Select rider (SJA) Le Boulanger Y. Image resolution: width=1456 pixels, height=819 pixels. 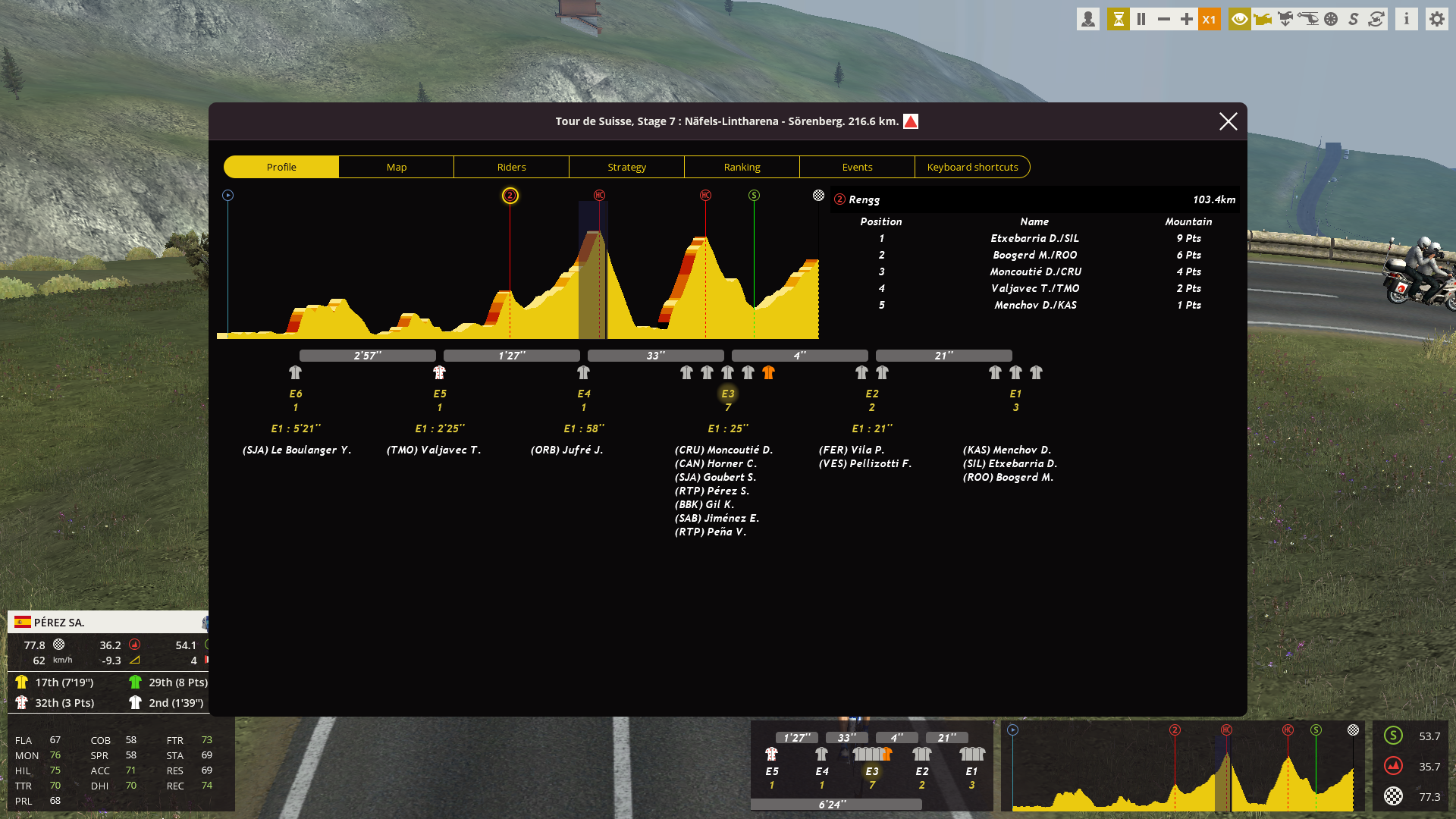click(x=297, y=450)
